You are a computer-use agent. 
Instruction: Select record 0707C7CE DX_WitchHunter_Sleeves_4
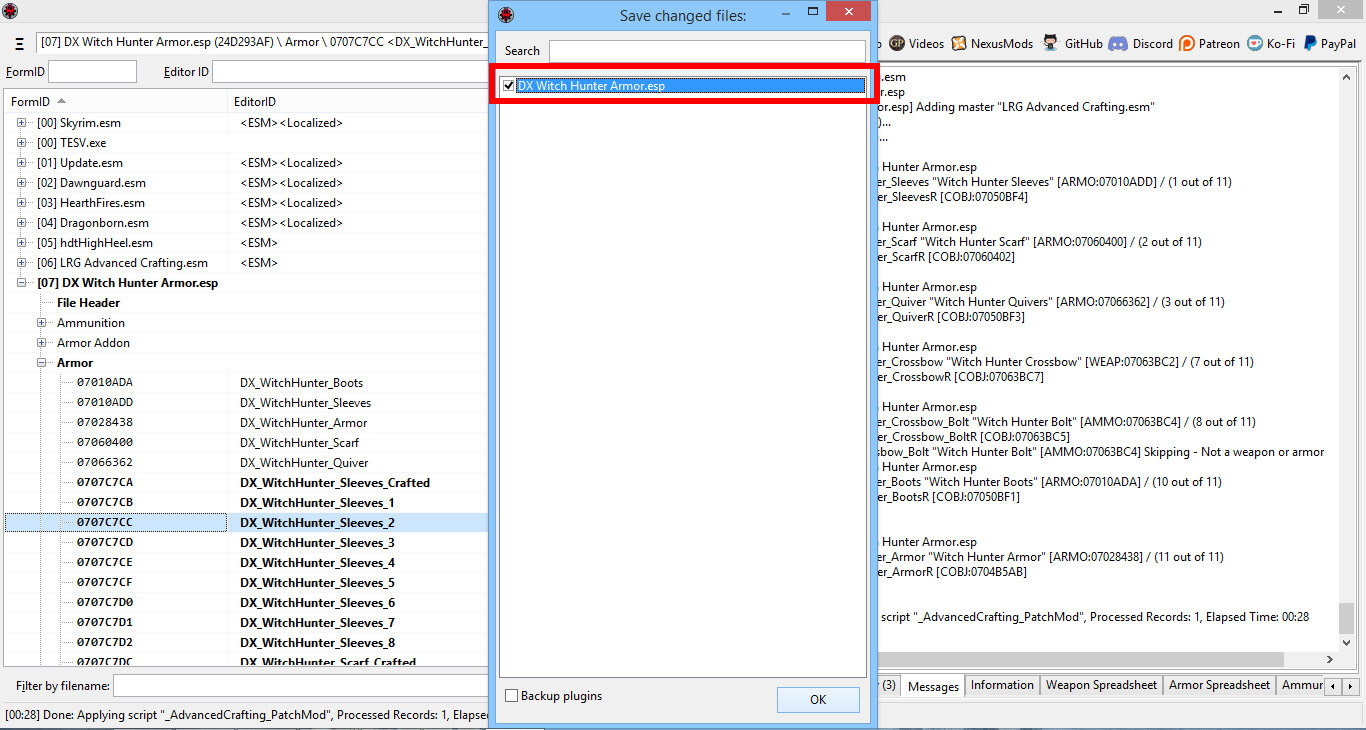(246, 563)
